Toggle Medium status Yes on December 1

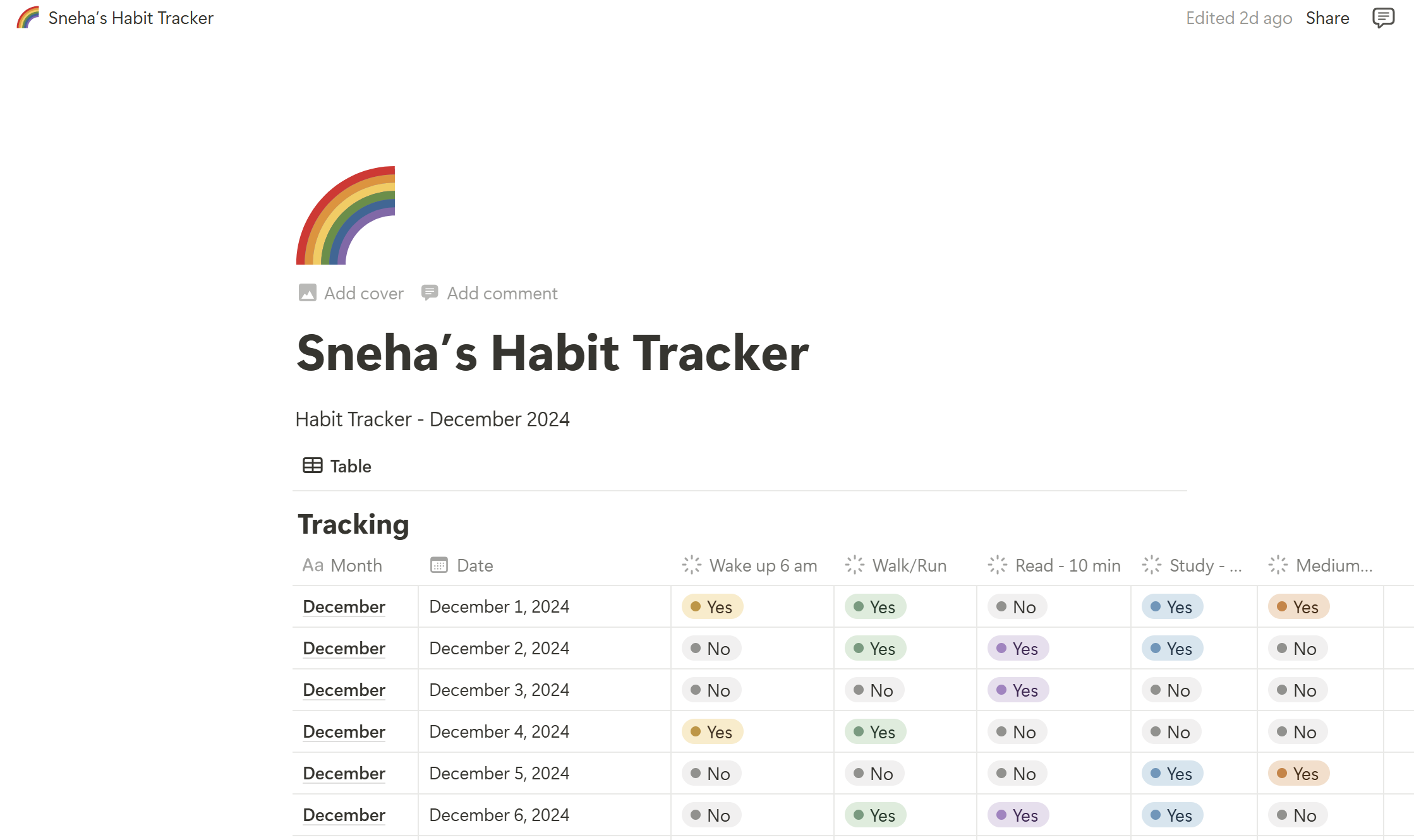tap(1299, 607)
